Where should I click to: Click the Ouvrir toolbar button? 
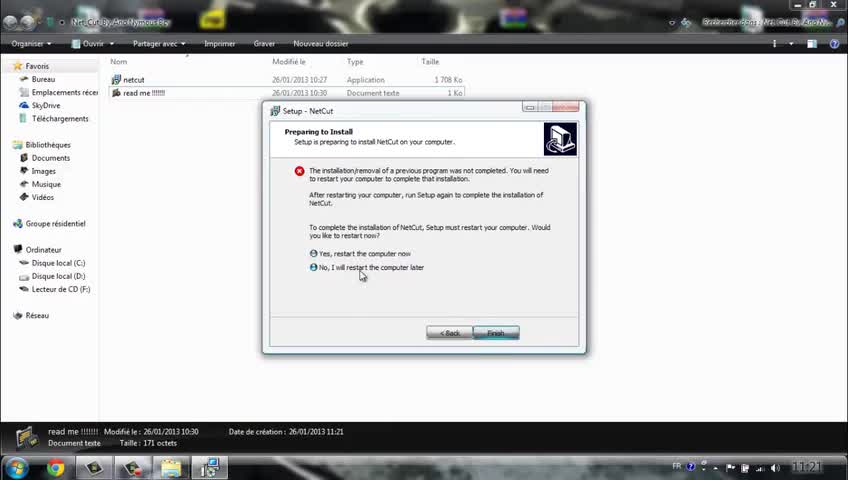[x=88, y=44]
